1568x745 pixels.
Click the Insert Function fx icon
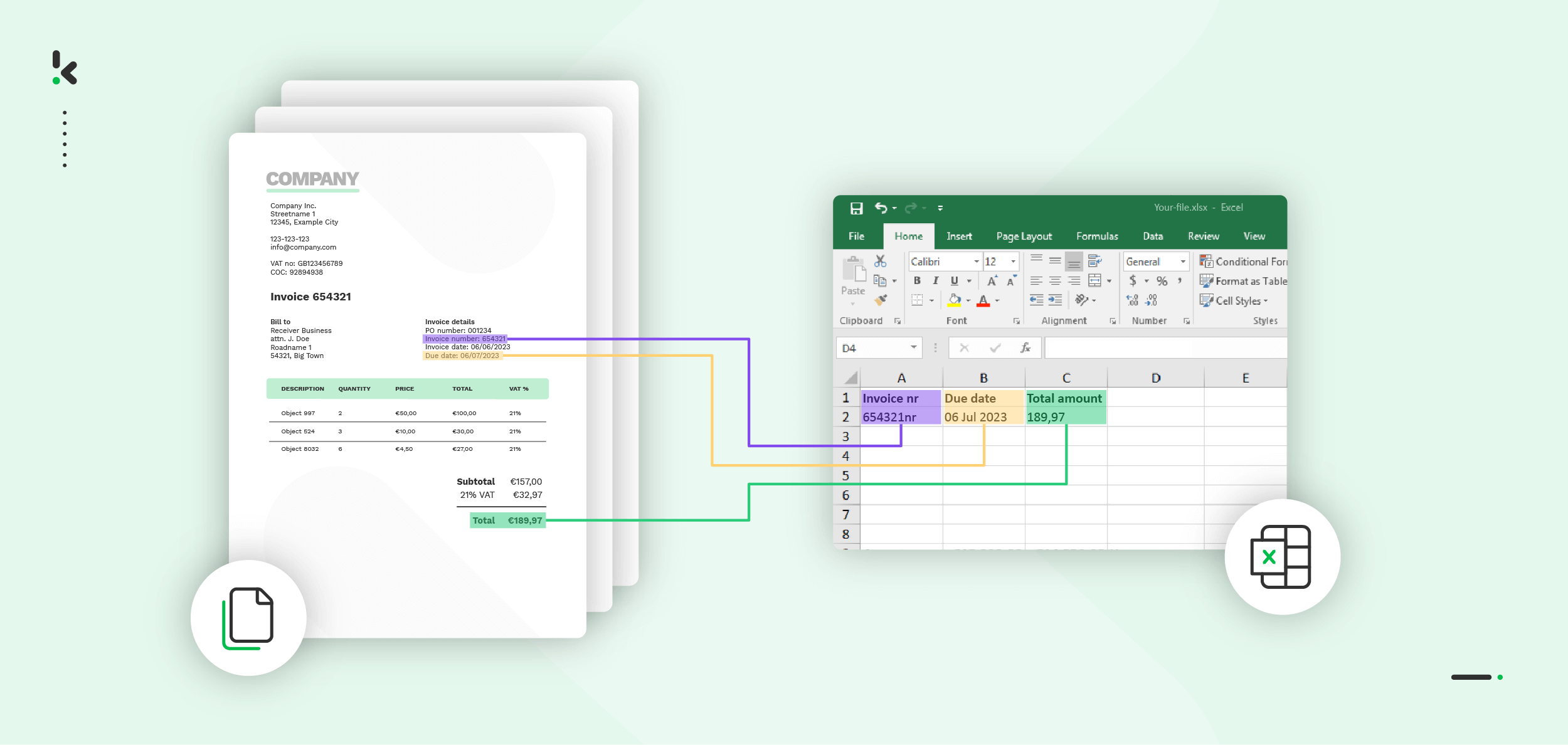point(1025,347)
